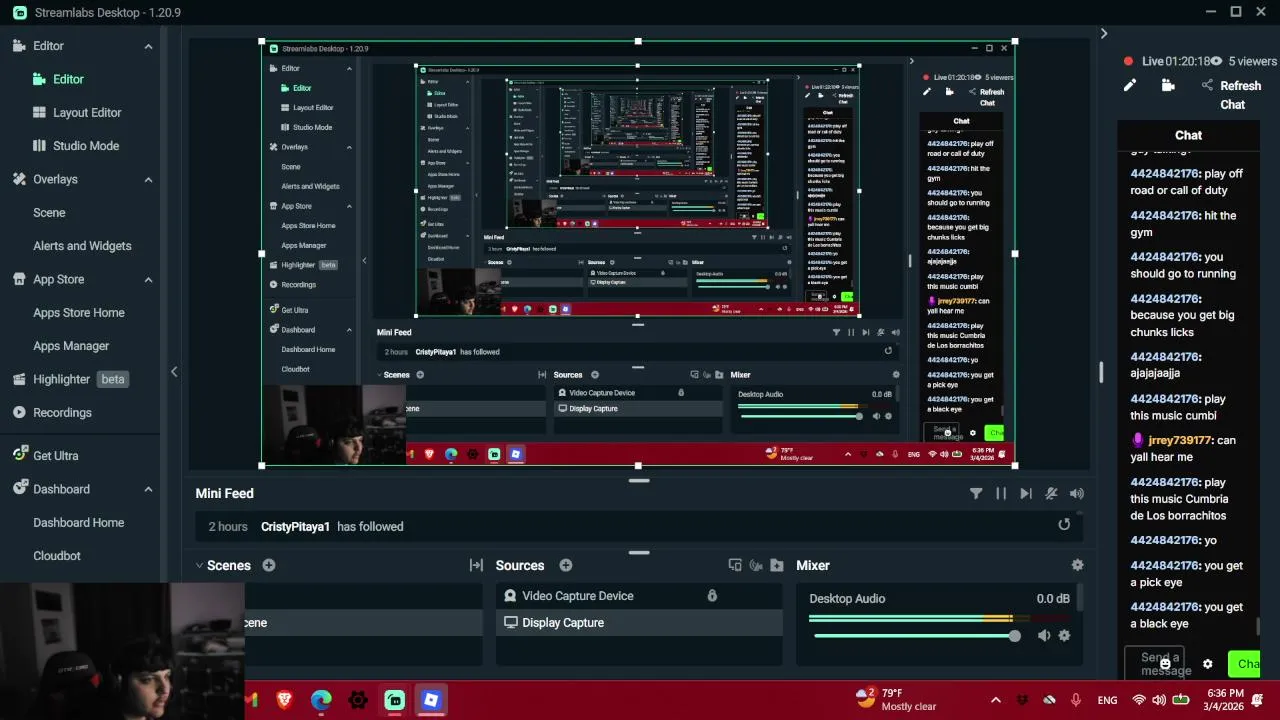Collapse the Dashboard sidebar section

point(148,489)
